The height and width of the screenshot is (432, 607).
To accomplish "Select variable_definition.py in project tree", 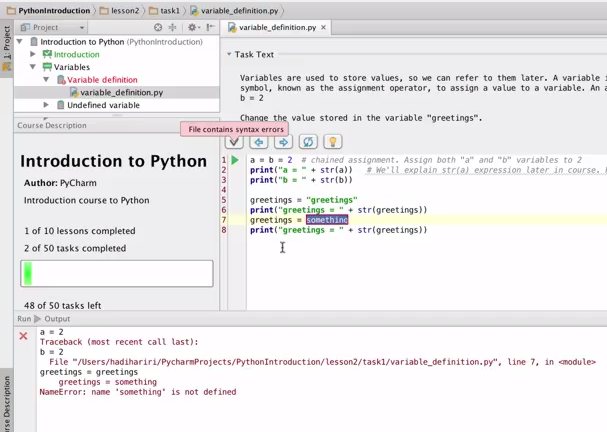I will (117, 92).
